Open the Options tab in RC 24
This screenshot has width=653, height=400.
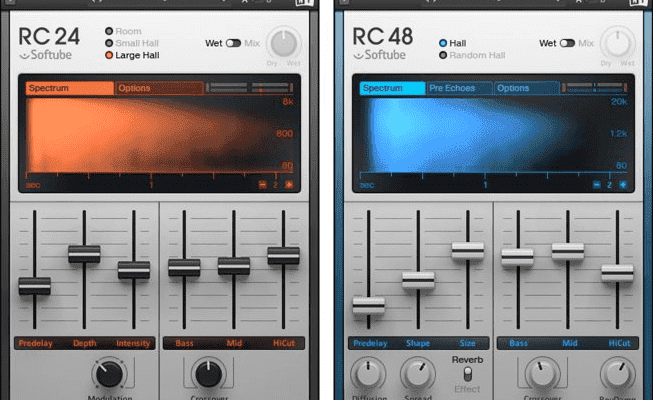[x=157, y=88]
